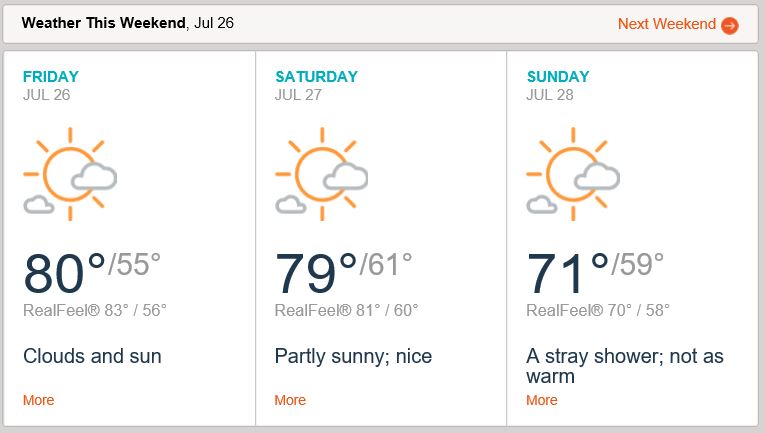Open the Next Weekend link
The width and height of the screenshot is (765, 433).
coord(666,24)
